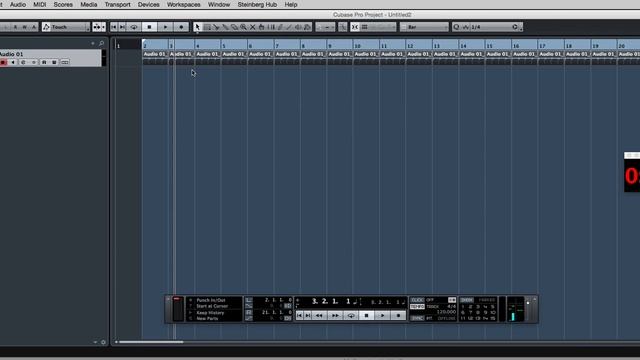
Task: Open the Start at Cursor option
Action: (x=212, y=306)
